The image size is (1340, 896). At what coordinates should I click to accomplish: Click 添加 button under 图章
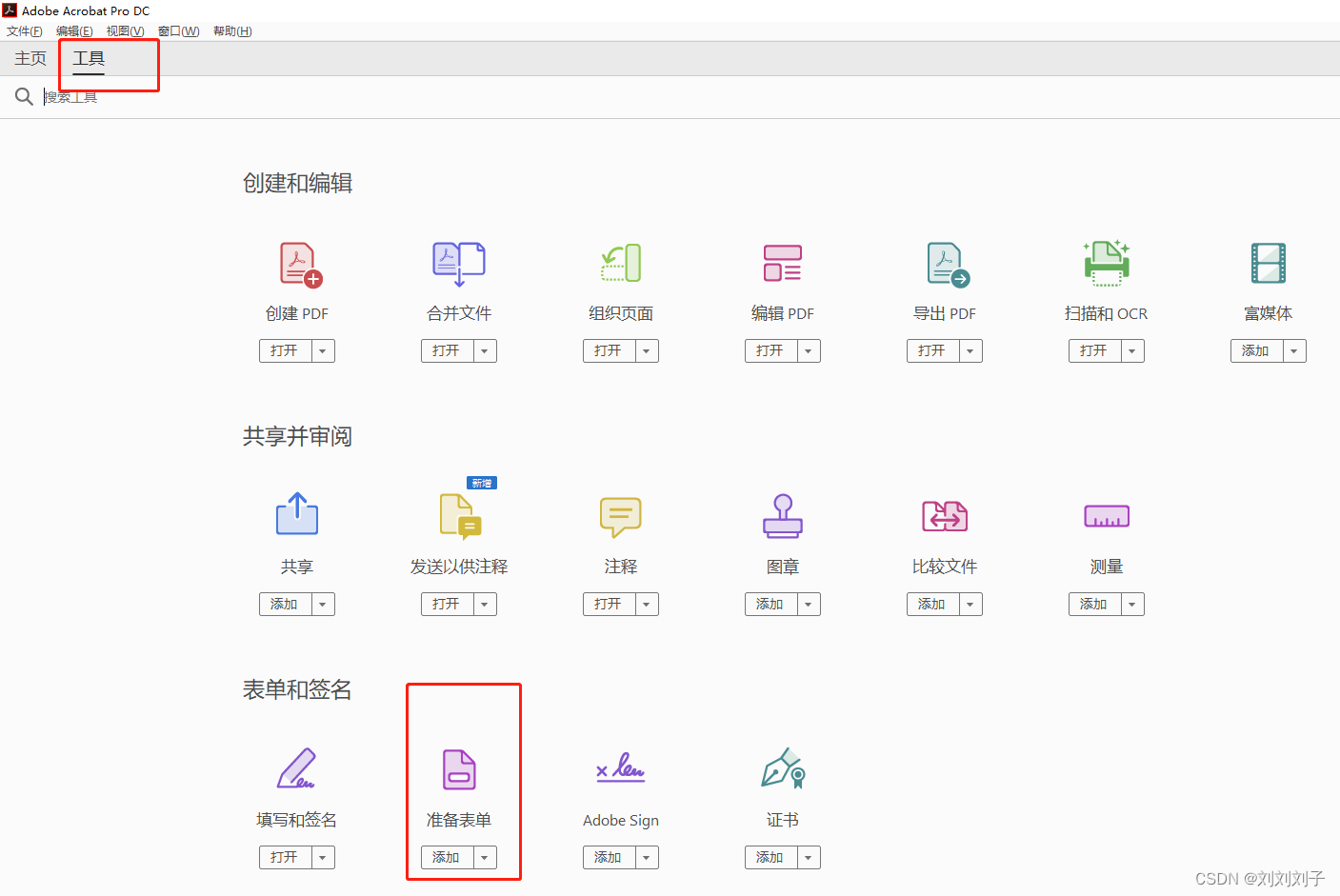(771, 604)
